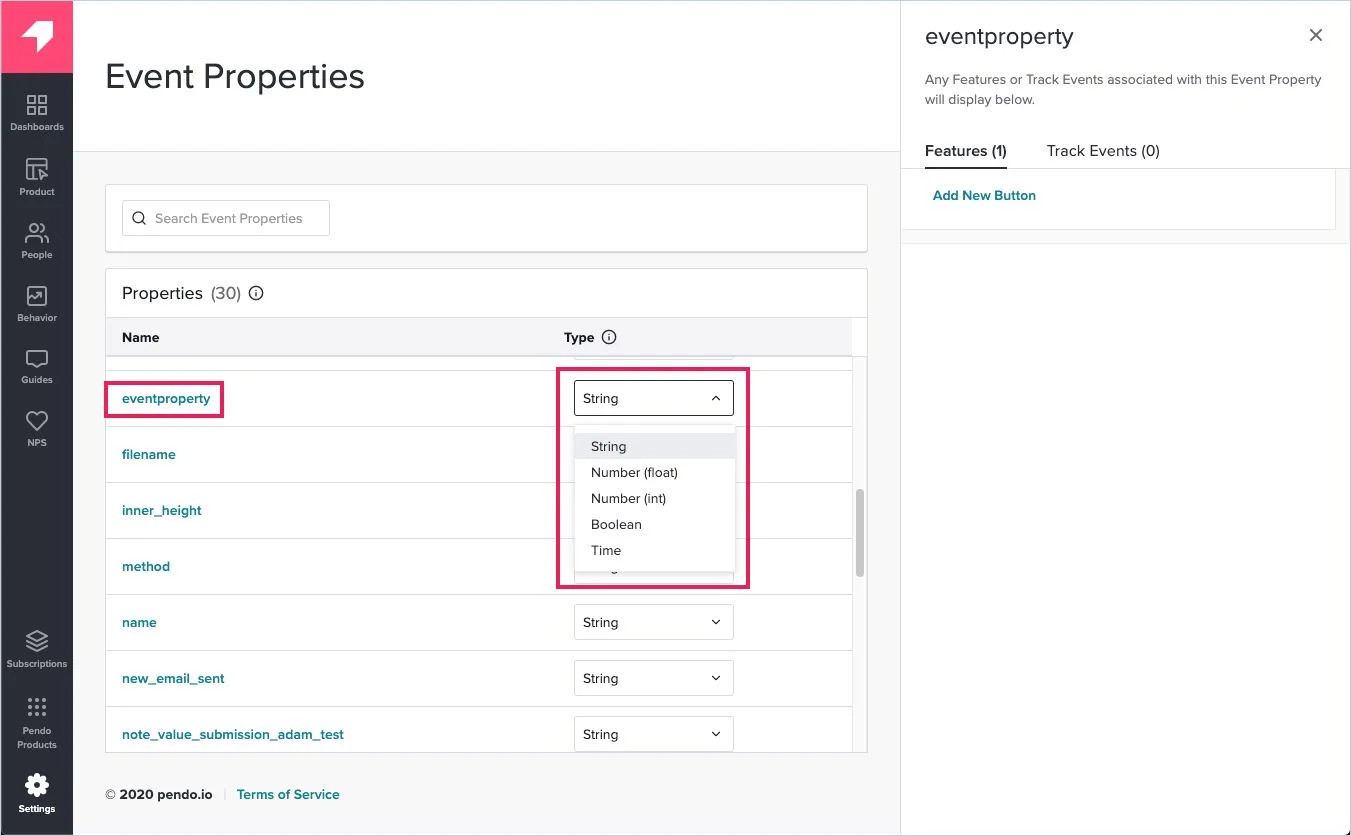The width and height of the screenshot is (1351, 836).
Task: Open the Add New Button feature link
Action: 984,195
